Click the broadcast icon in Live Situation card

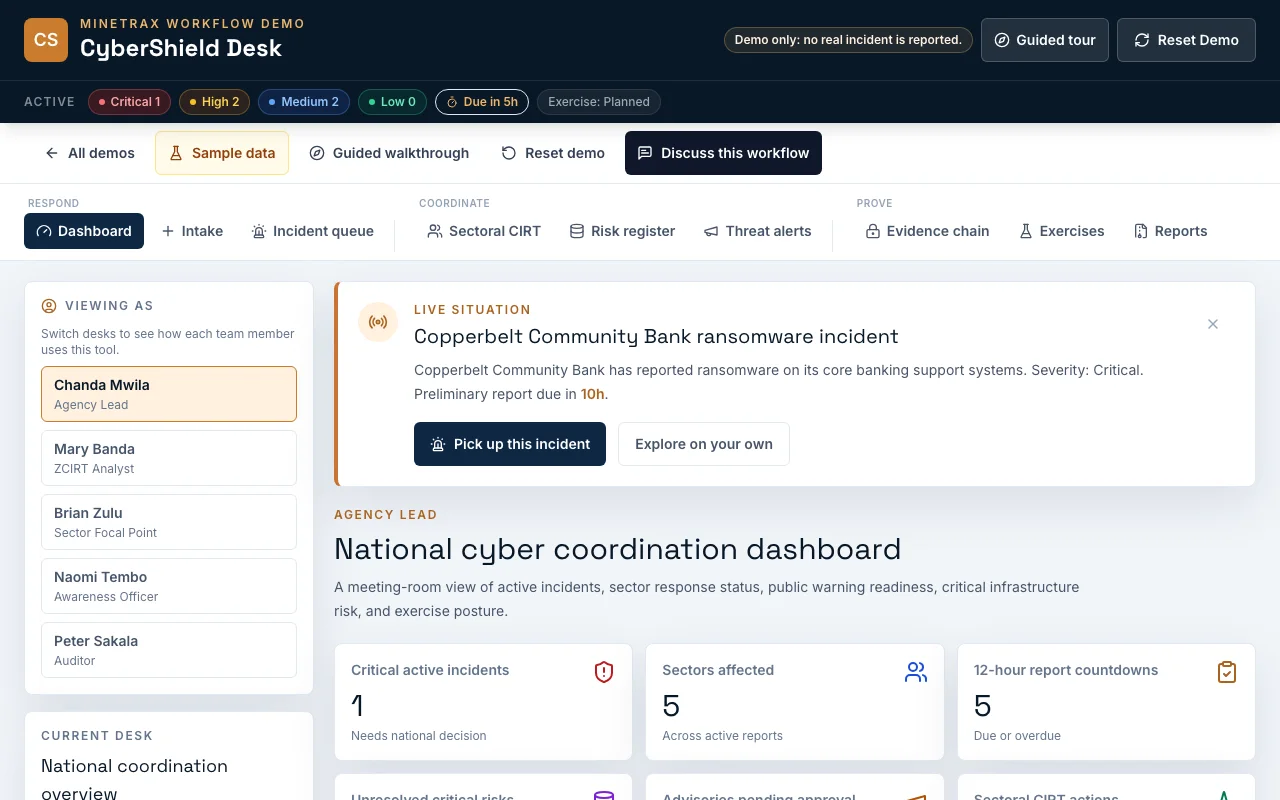(378, 322)
